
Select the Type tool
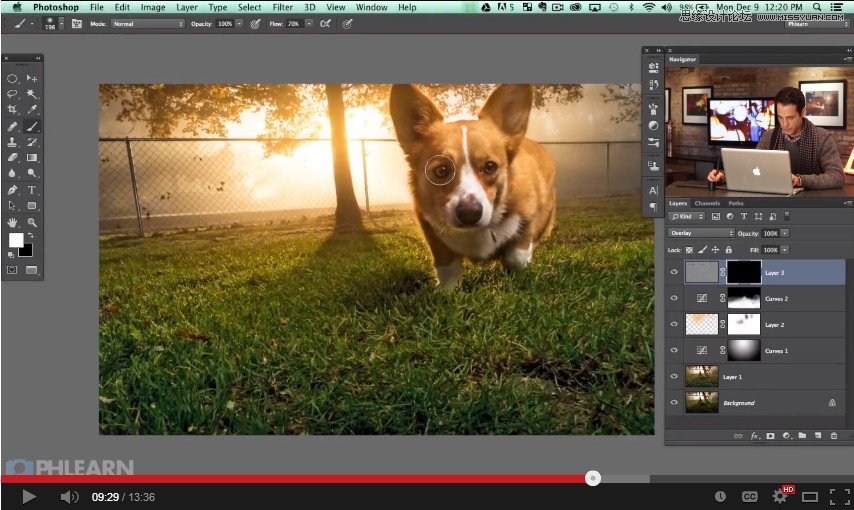(x=32, y=190)
